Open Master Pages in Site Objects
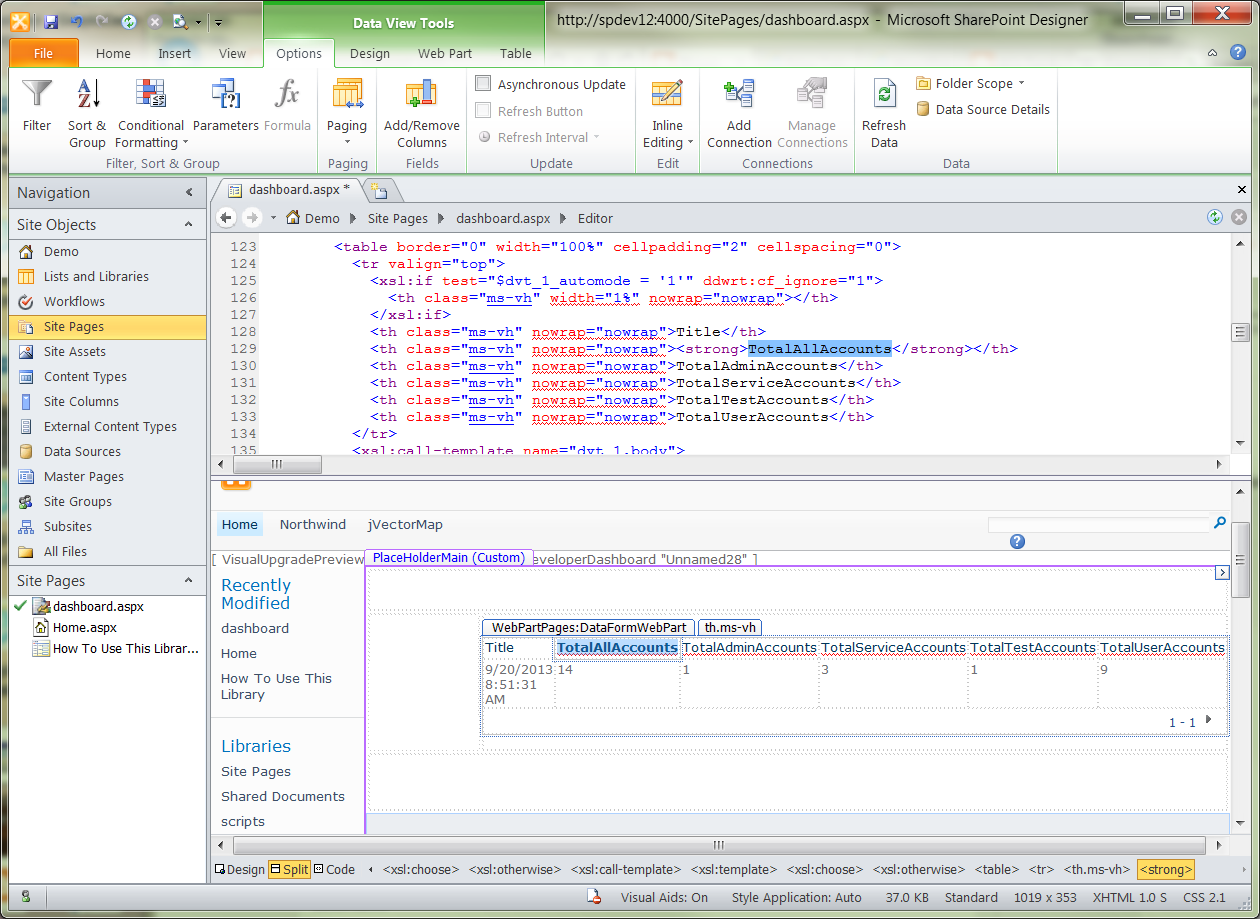Viewport: 1260px width, 919px height. (84, 477)
